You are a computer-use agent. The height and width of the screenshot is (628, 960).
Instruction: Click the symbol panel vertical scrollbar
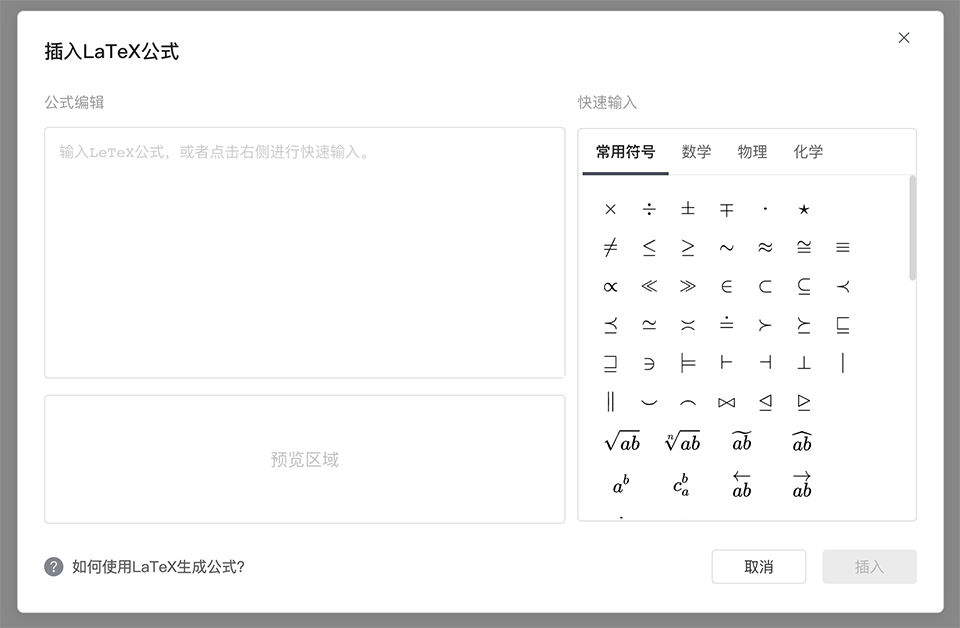912,228
